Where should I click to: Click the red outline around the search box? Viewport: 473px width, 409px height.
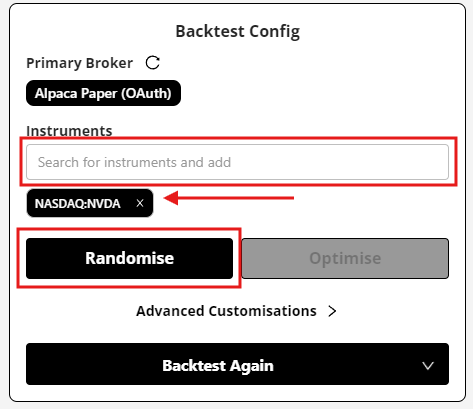[238, 138]
